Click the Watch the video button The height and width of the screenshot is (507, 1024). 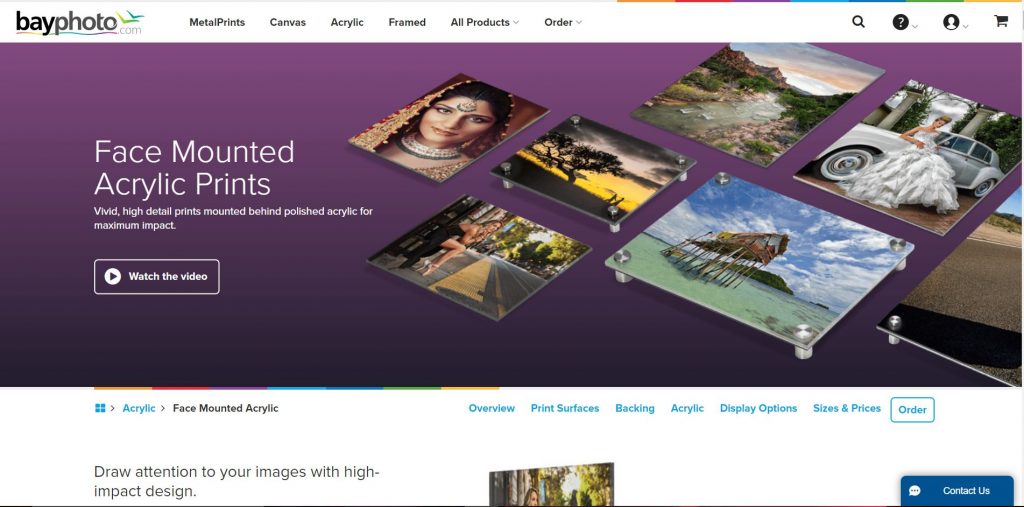[157, 276]
